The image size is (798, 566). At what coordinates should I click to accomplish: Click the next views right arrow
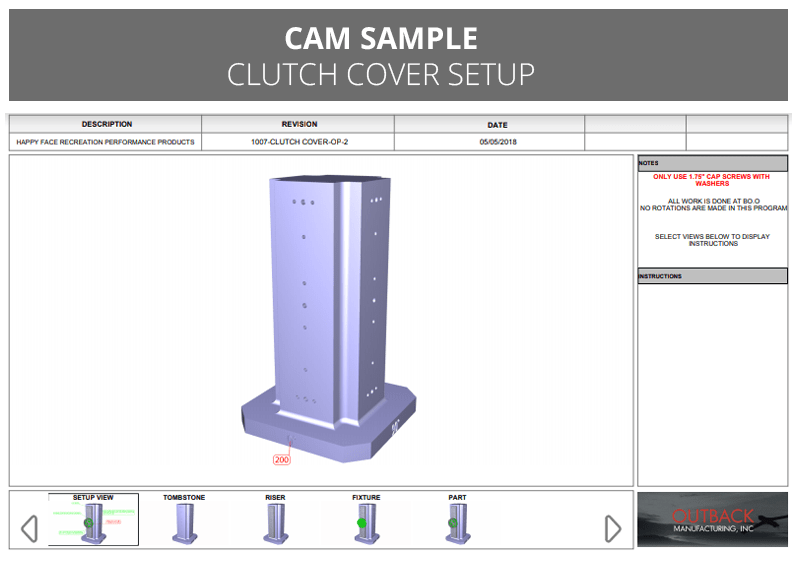pyautogui.click(x=613, y=528)
